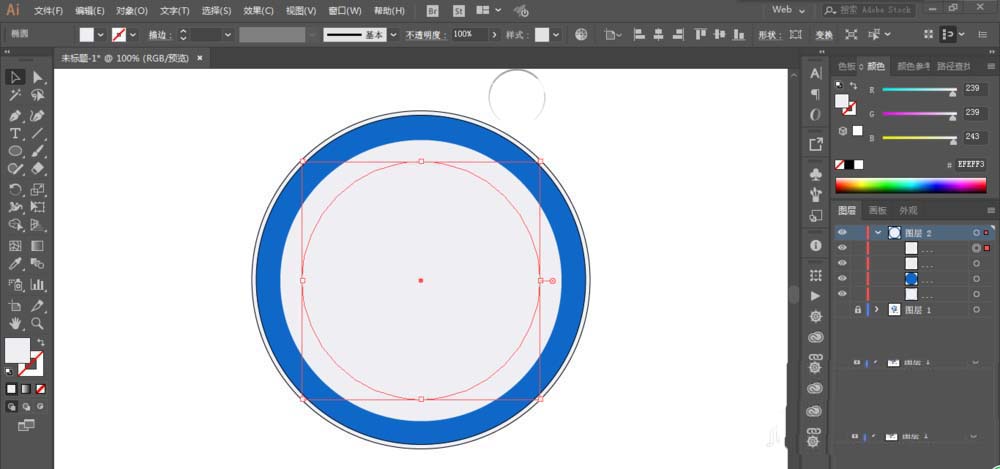Click the hex color value field
1000x469 pixels.
pos(970,164)
